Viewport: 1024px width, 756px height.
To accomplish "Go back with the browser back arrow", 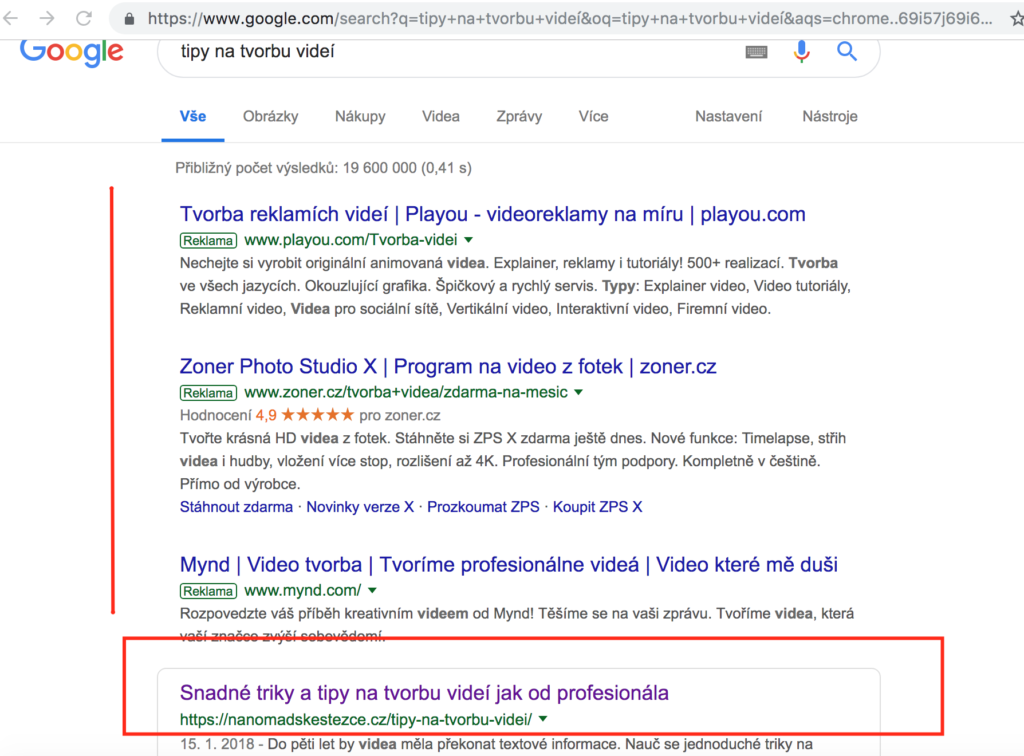I will (x=10, y=17).
